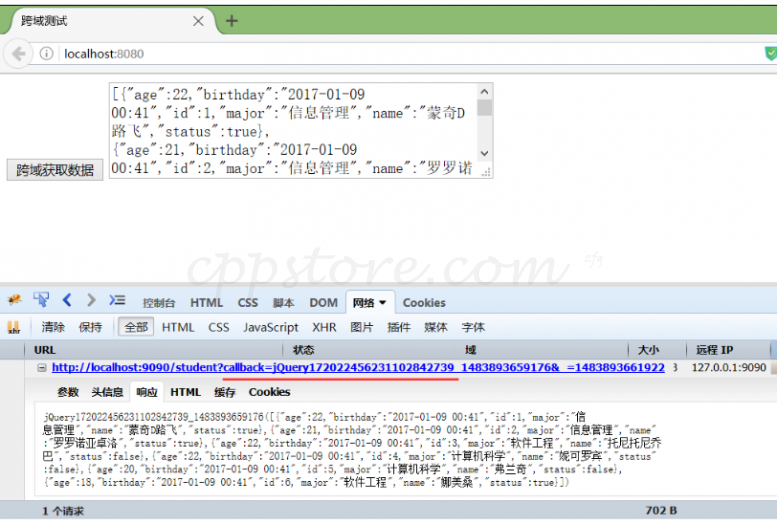Select the 全部 filter toggle
This screenshot has height=524, width=777.
coord(136,327)
